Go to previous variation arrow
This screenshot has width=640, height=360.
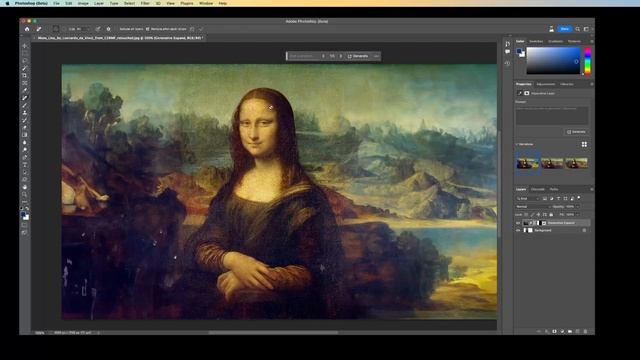tap(323, 56)
